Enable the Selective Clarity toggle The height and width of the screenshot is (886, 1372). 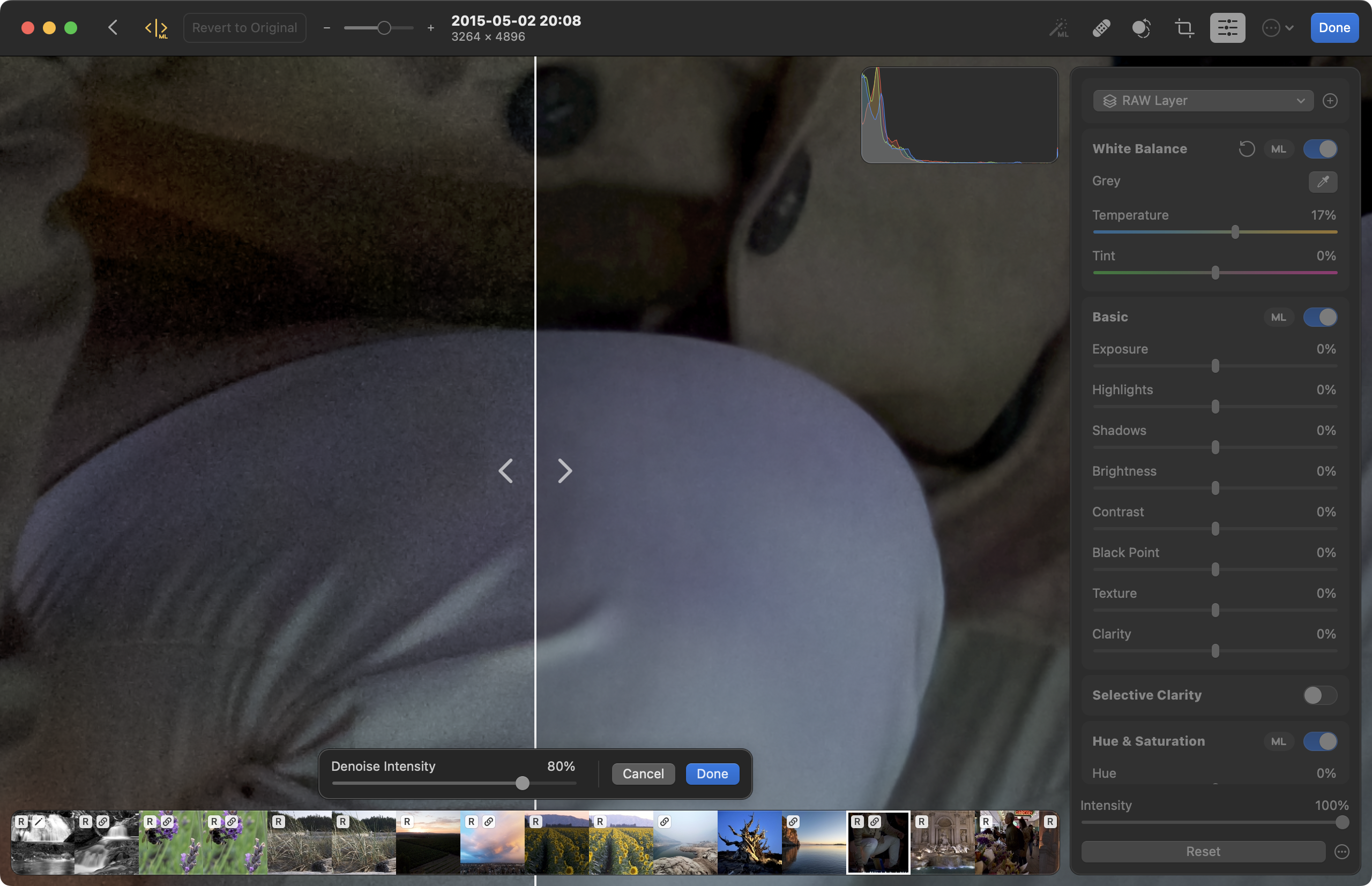coord(1319,695)
